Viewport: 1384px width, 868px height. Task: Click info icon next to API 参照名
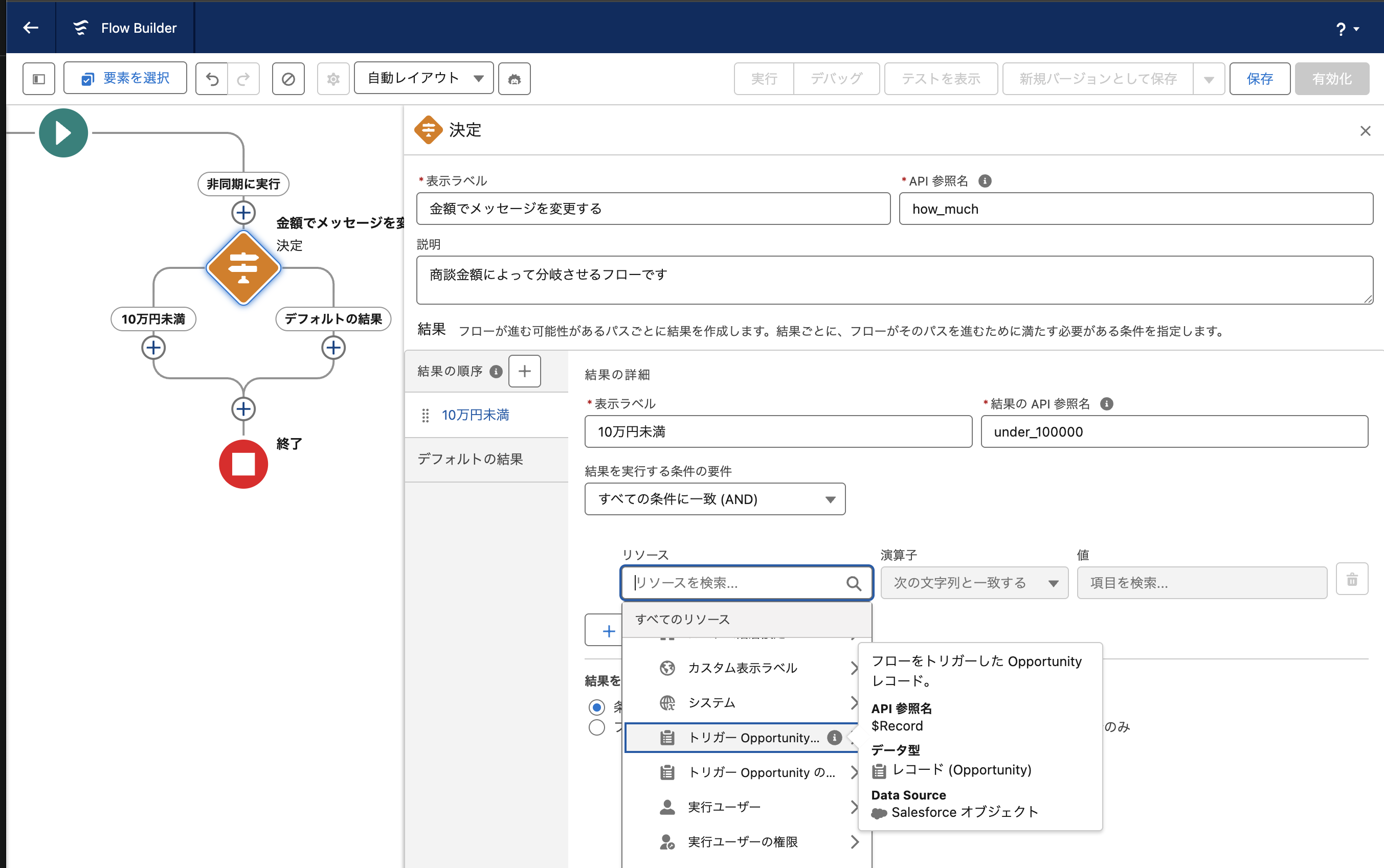pos(985,181)
